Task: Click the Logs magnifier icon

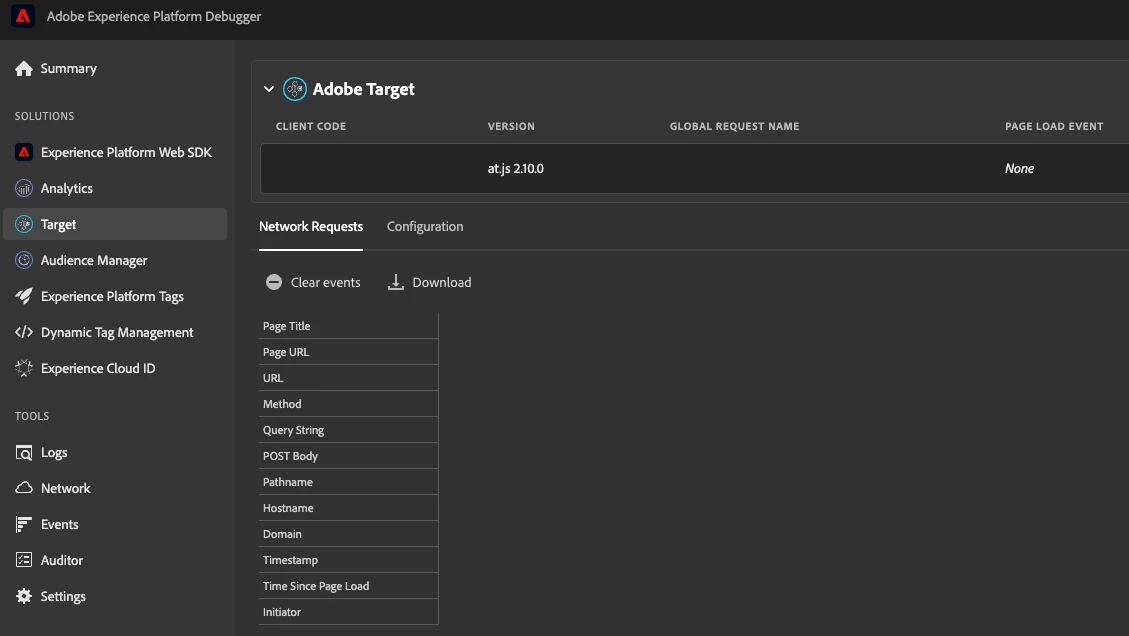Action: (24, 452)
